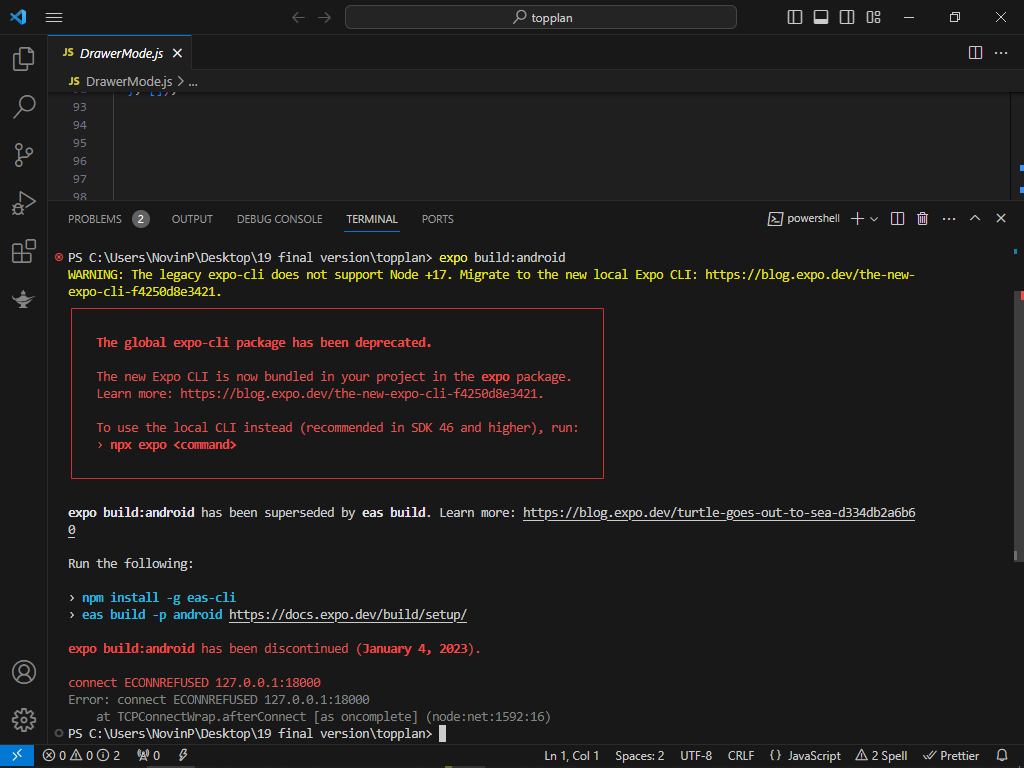The height and width of the screenshot is (768, 1024).
Task: Open the Explorer view in activity bar
Action: (x=24, y=59)
